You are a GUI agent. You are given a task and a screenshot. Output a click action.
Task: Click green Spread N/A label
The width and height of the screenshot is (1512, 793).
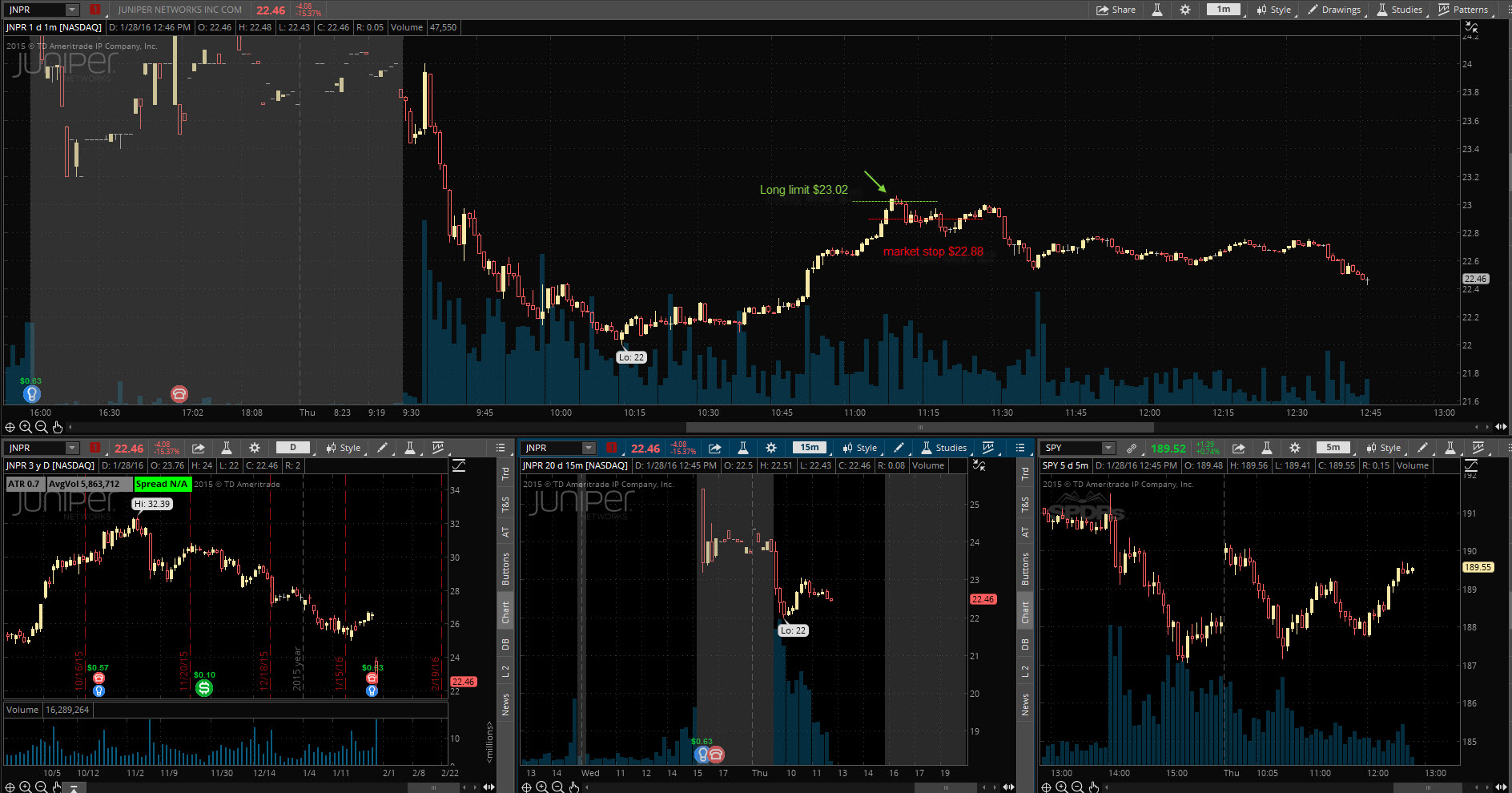[162, 484]
